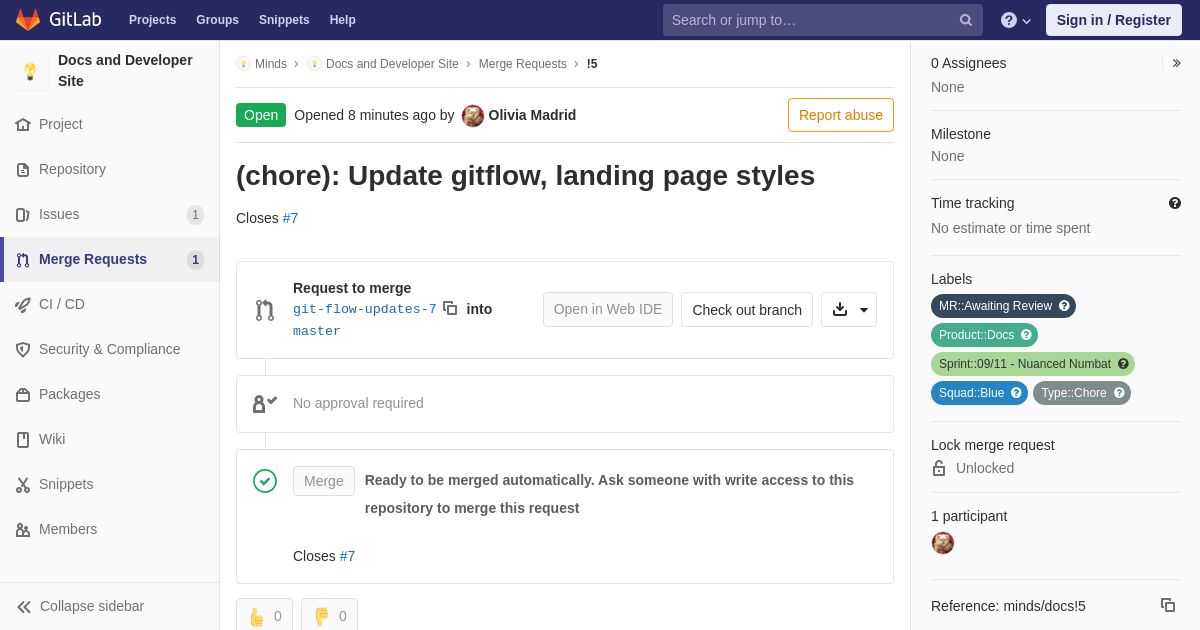The image size is (1200, 630).
Task: Click the Packages icon in sidebar
Action: coord(23,395)
